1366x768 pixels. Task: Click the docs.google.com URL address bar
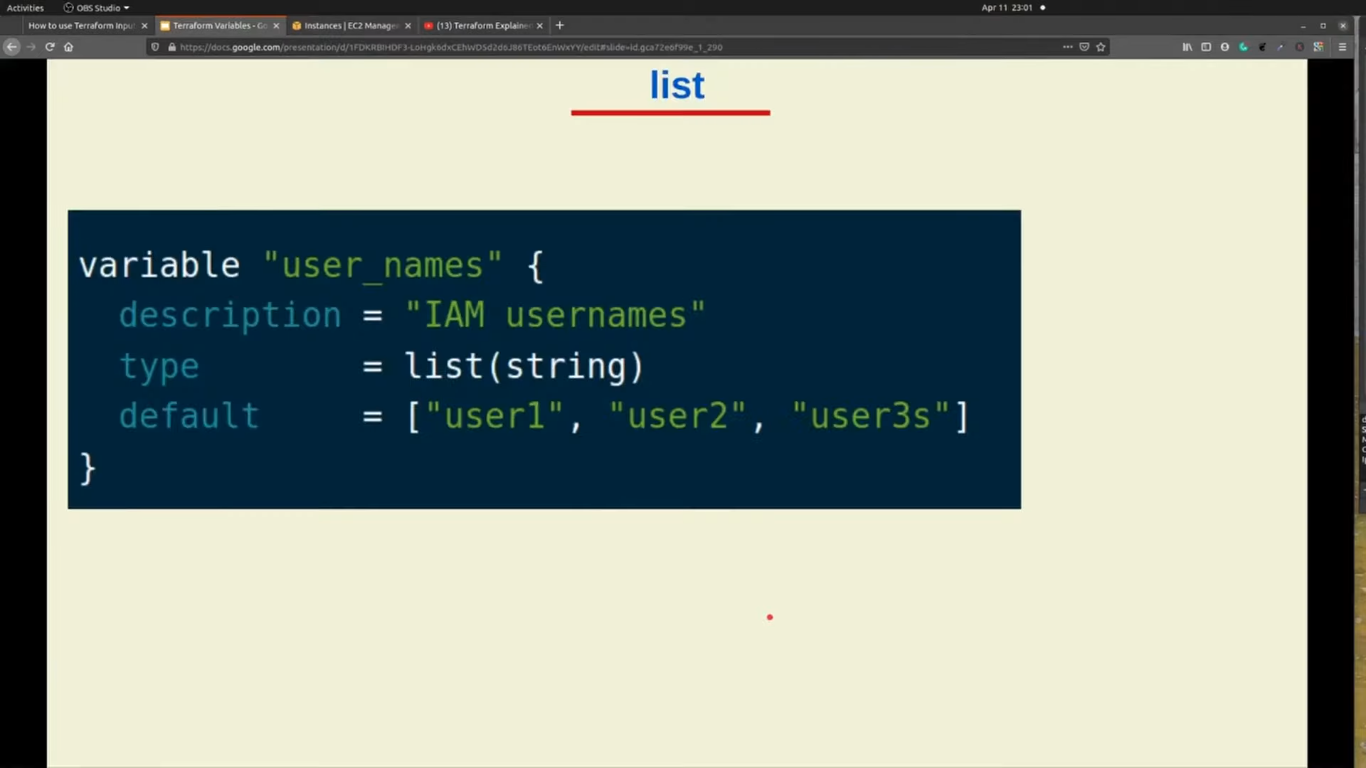click(600, 47)
